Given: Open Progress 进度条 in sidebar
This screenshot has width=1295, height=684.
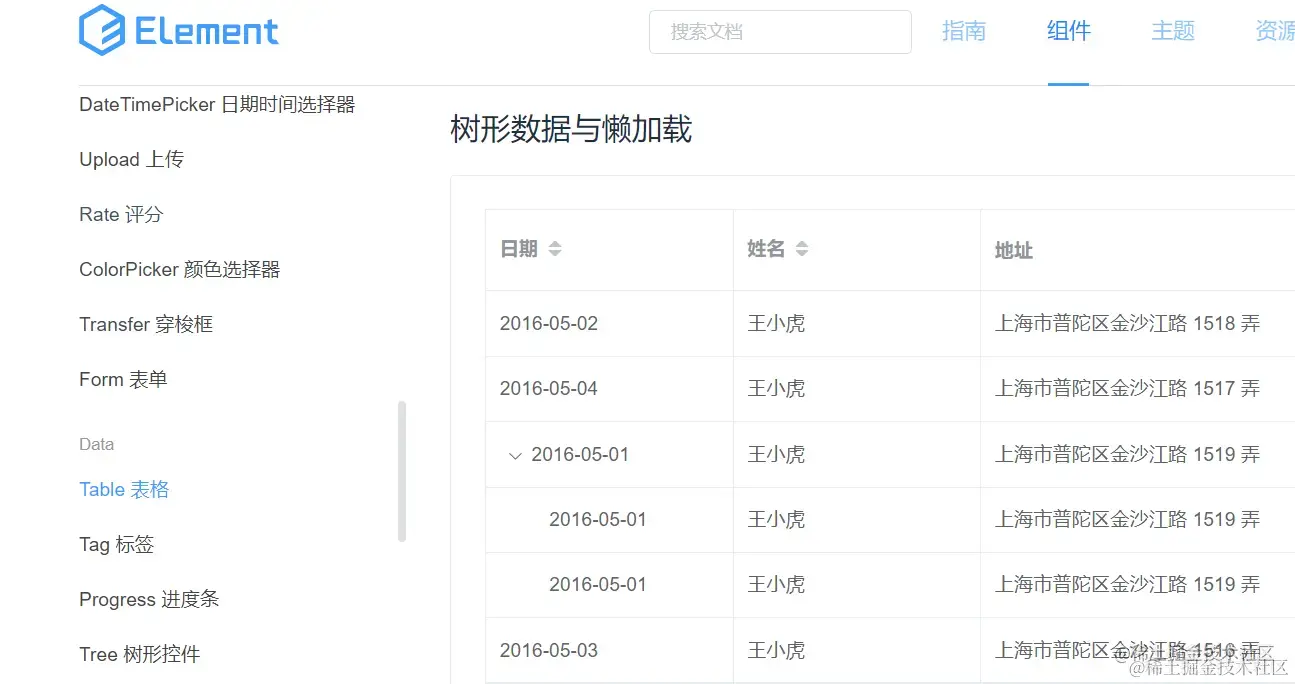Looking at the screenshot, I should pos(149,599).
